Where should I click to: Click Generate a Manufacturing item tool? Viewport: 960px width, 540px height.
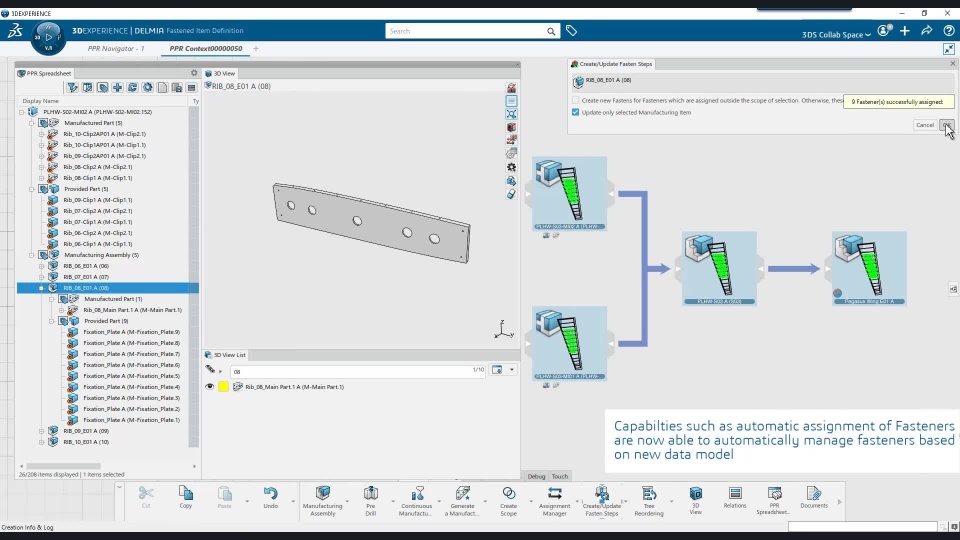462,501
